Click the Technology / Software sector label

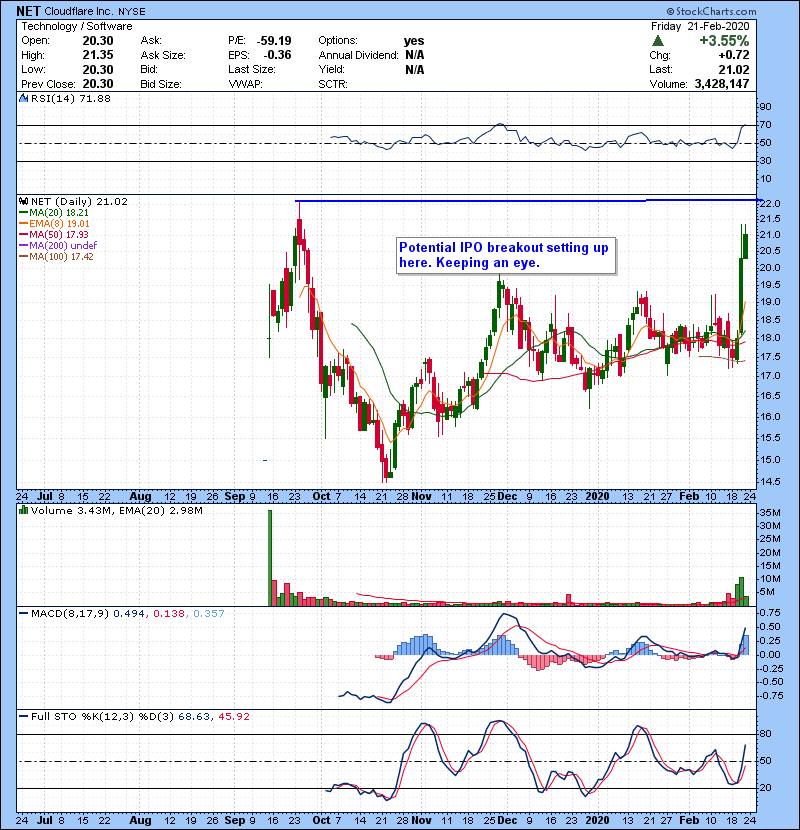(77, 26)
